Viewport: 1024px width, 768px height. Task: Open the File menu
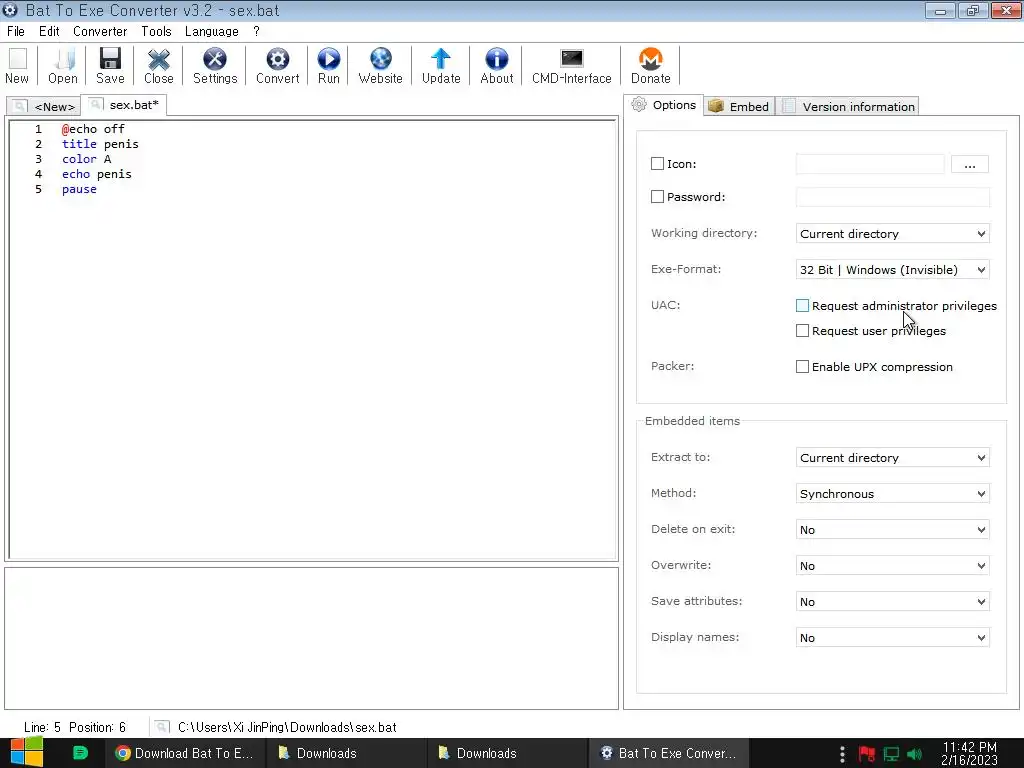click(x=16, y=31)
